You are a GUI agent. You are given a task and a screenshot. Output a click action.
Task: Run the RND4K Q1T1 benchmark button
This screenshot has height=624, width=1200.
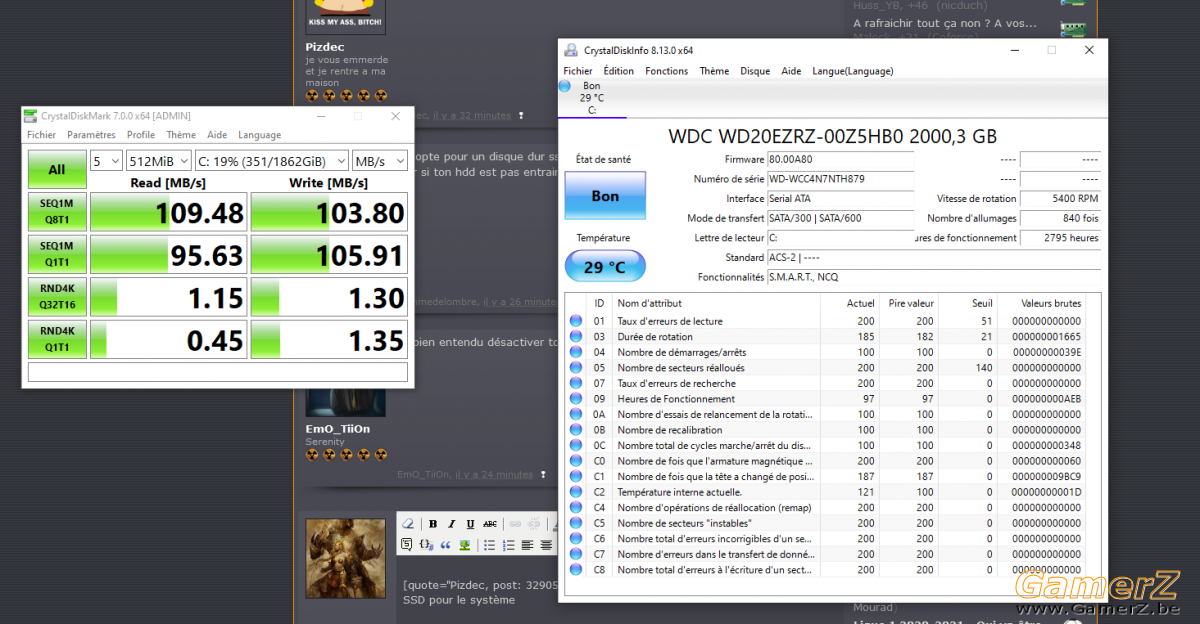57,339
